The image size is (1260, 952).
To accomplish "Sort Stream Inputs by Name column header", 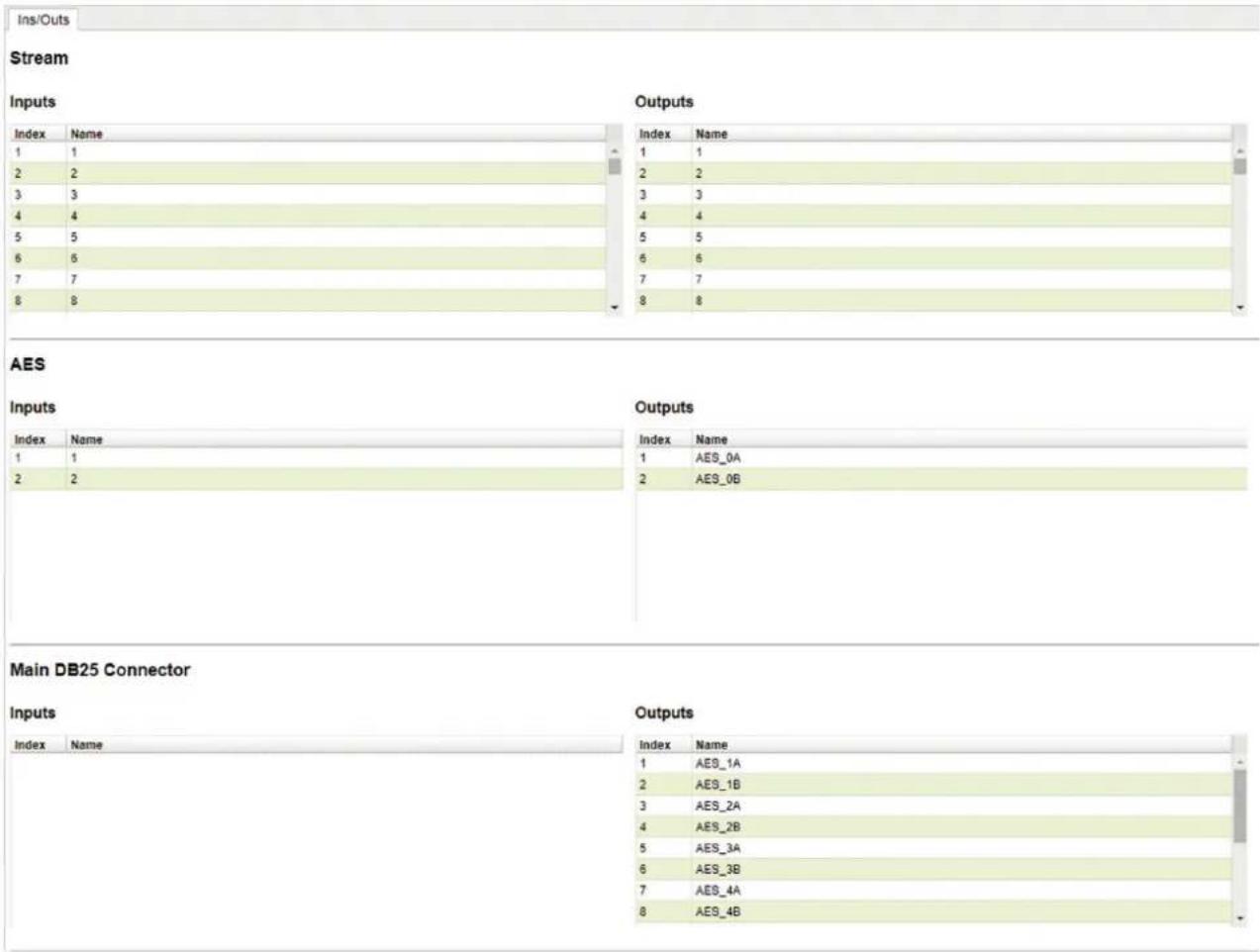I will [336, 134].
